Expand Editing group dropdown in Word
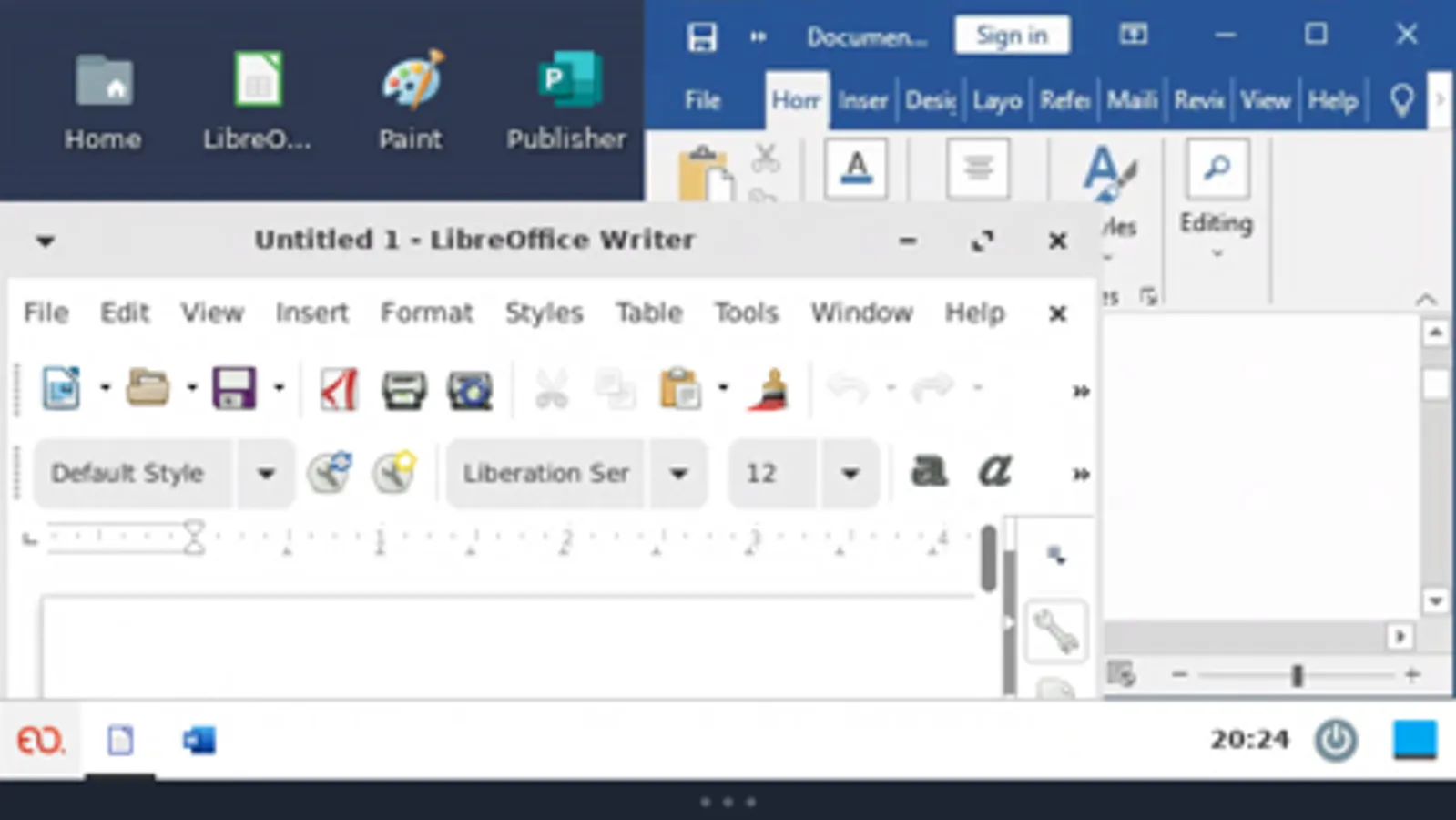Image resolution: width=1456 pixels, height=820 pixels. point(1217,255)
